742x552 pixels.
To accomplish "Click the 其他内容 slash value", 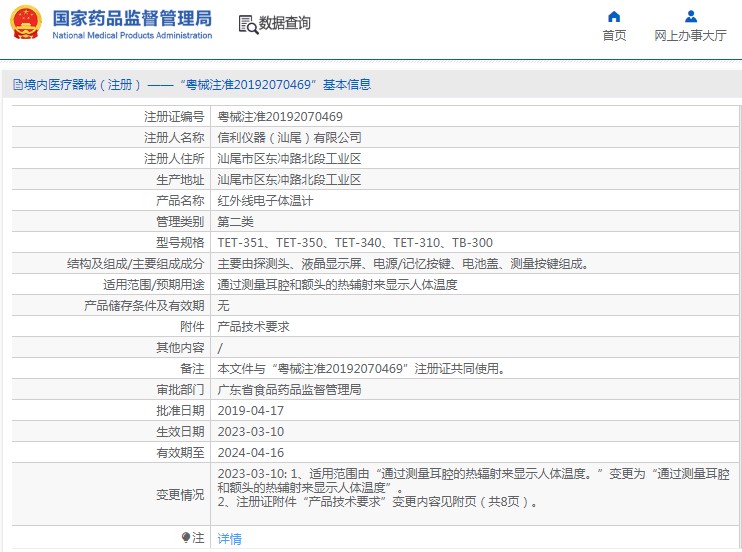I will tap(220, 348).
